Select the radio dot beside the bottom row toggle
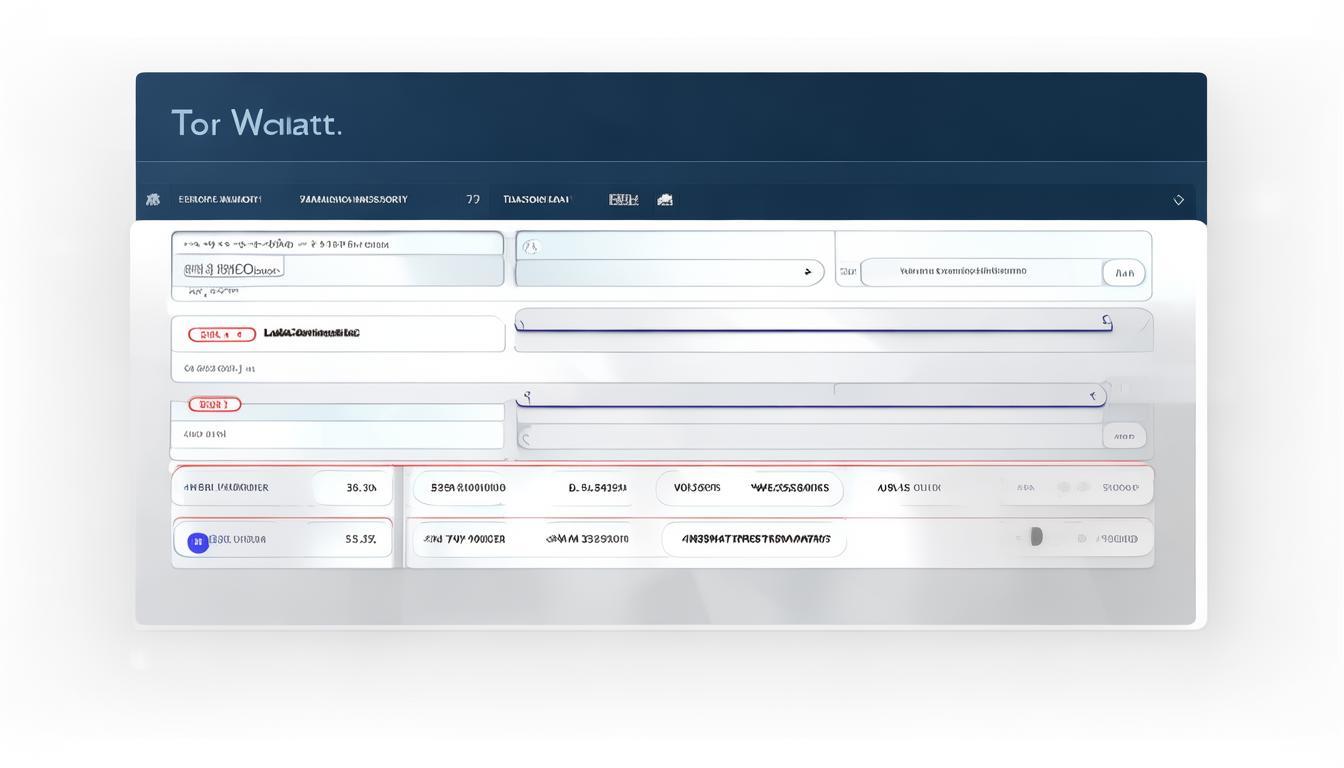This screenshot has height=768, width=1344. tap(1082, 538)
